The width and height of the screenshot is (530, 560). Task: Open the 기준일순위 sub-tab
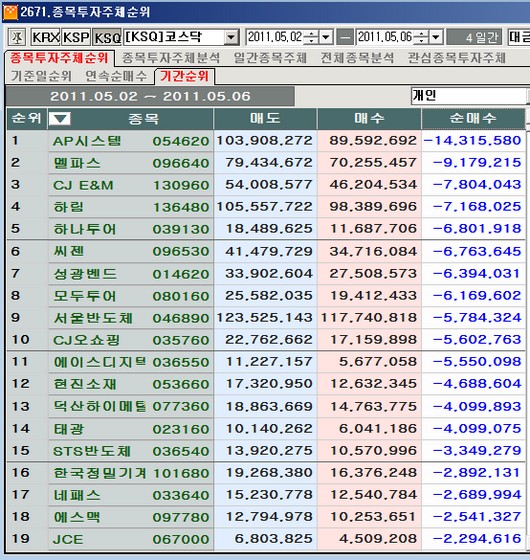click(x=41, y=76)
